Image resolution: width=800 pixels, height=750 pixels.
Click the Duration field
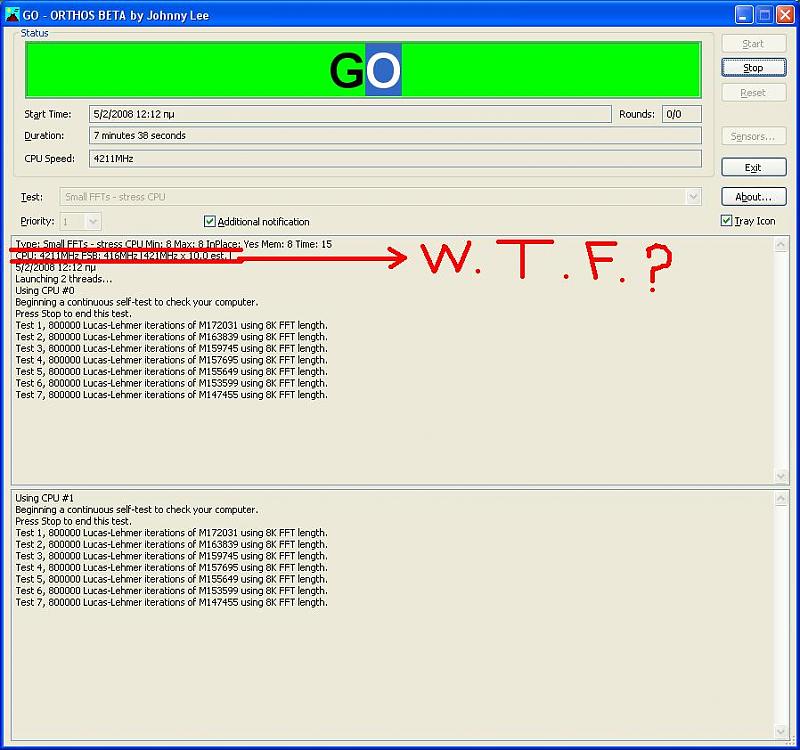(x=395, y=136)
